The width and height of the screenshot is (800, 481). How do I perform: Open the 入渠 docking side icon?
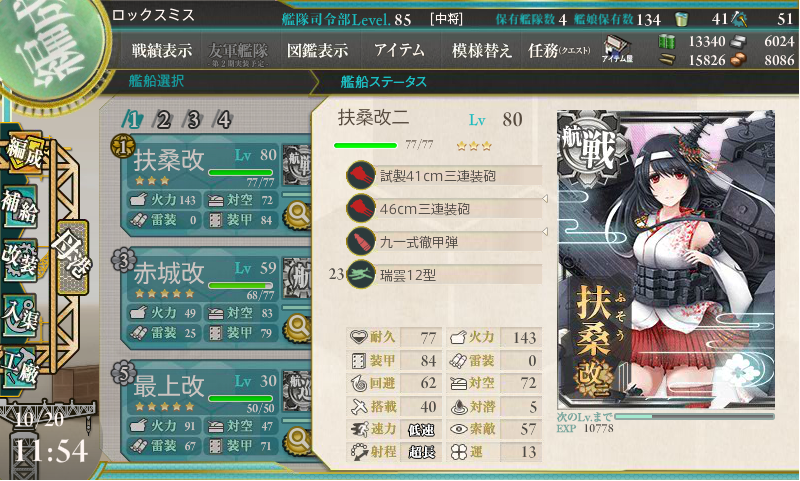20,316
